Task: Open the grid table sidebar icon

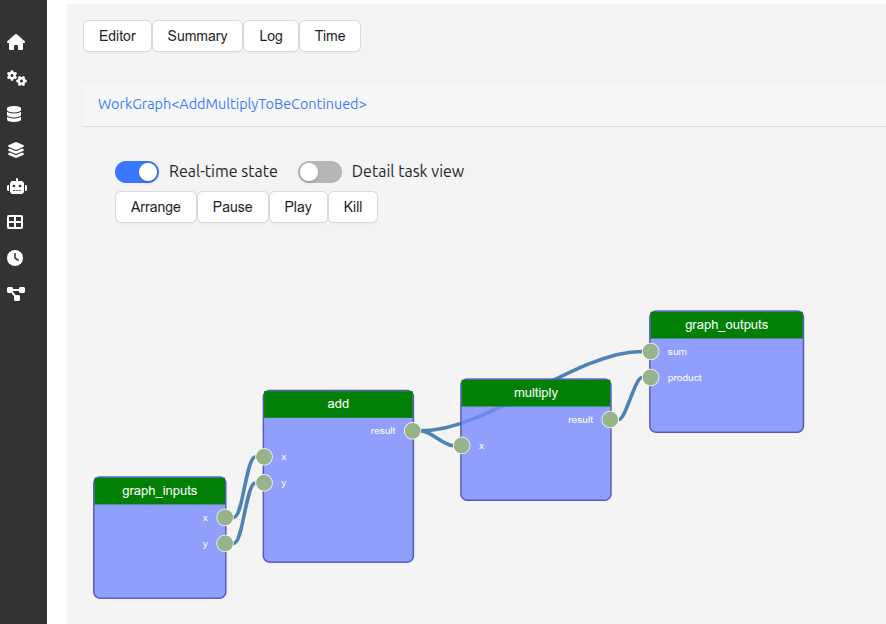Action: tap(15, 222)
